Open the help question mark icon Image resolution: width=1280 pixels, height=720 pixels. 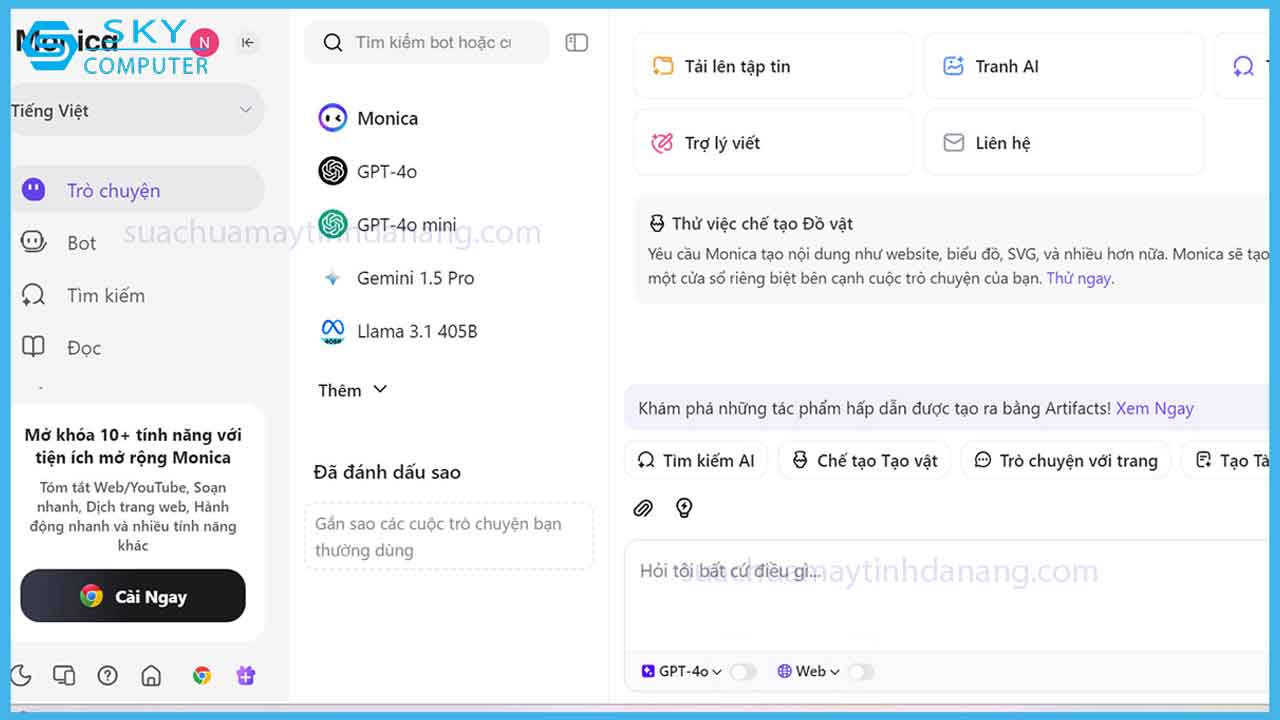[107, 676]
